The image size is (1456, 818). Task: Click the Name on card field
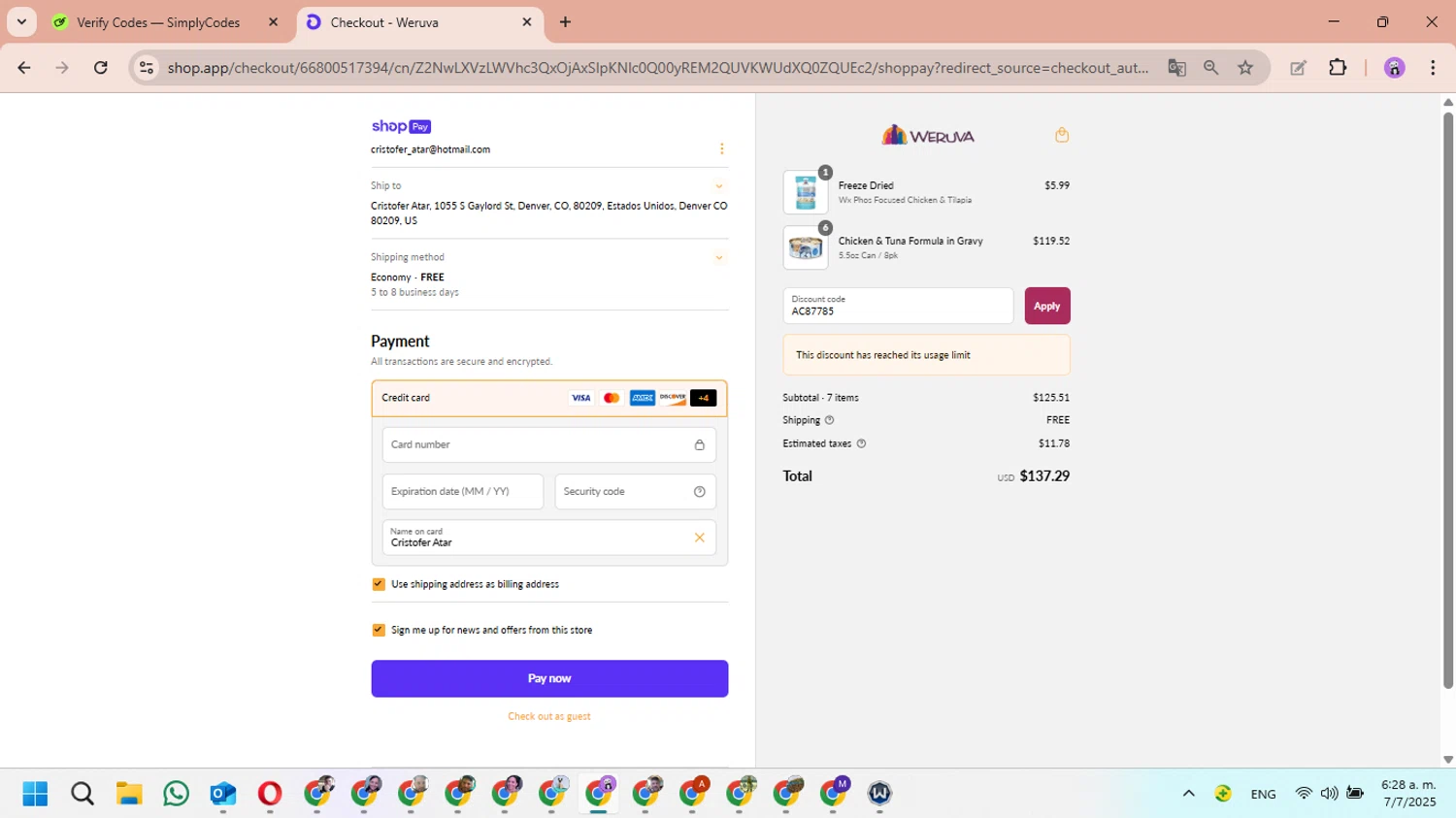[549, 538]
